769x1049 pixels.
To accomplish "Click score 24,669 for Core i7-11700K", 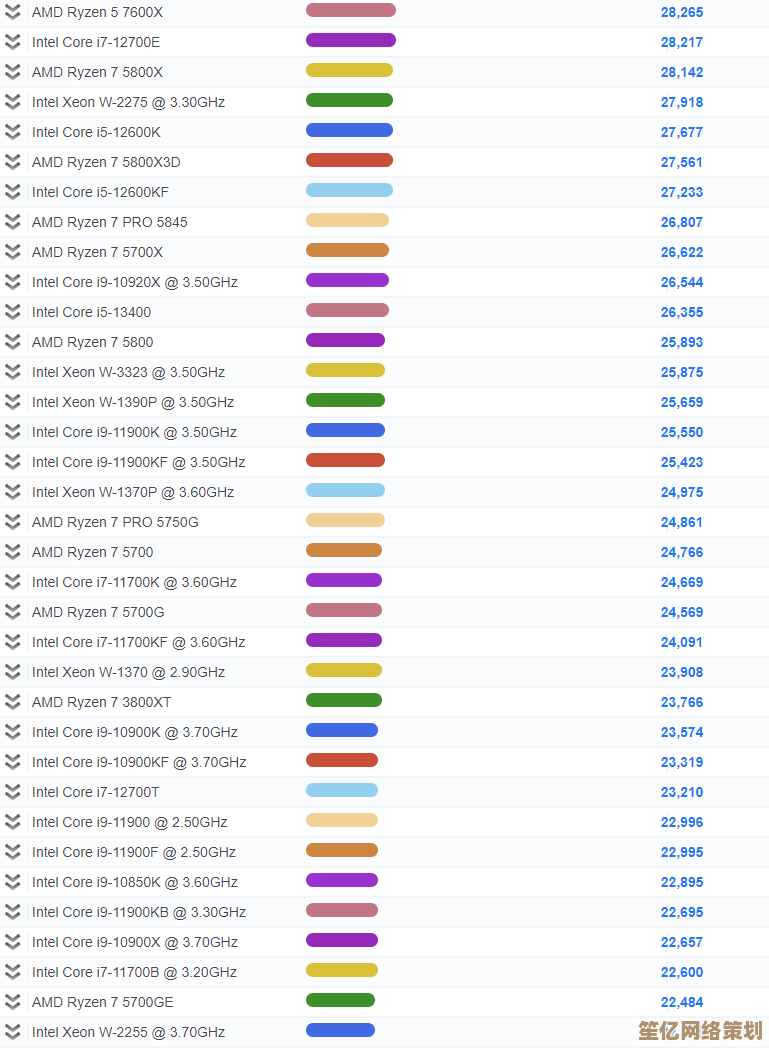I will [681, 582].
